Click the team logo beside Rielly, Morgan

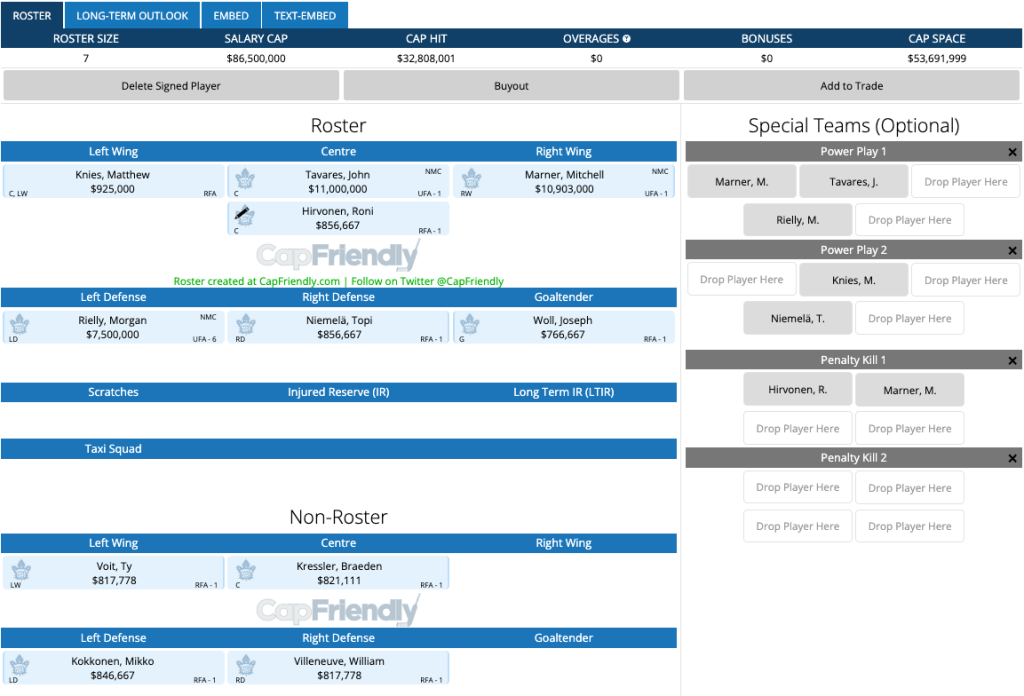(x=18, y=324)
